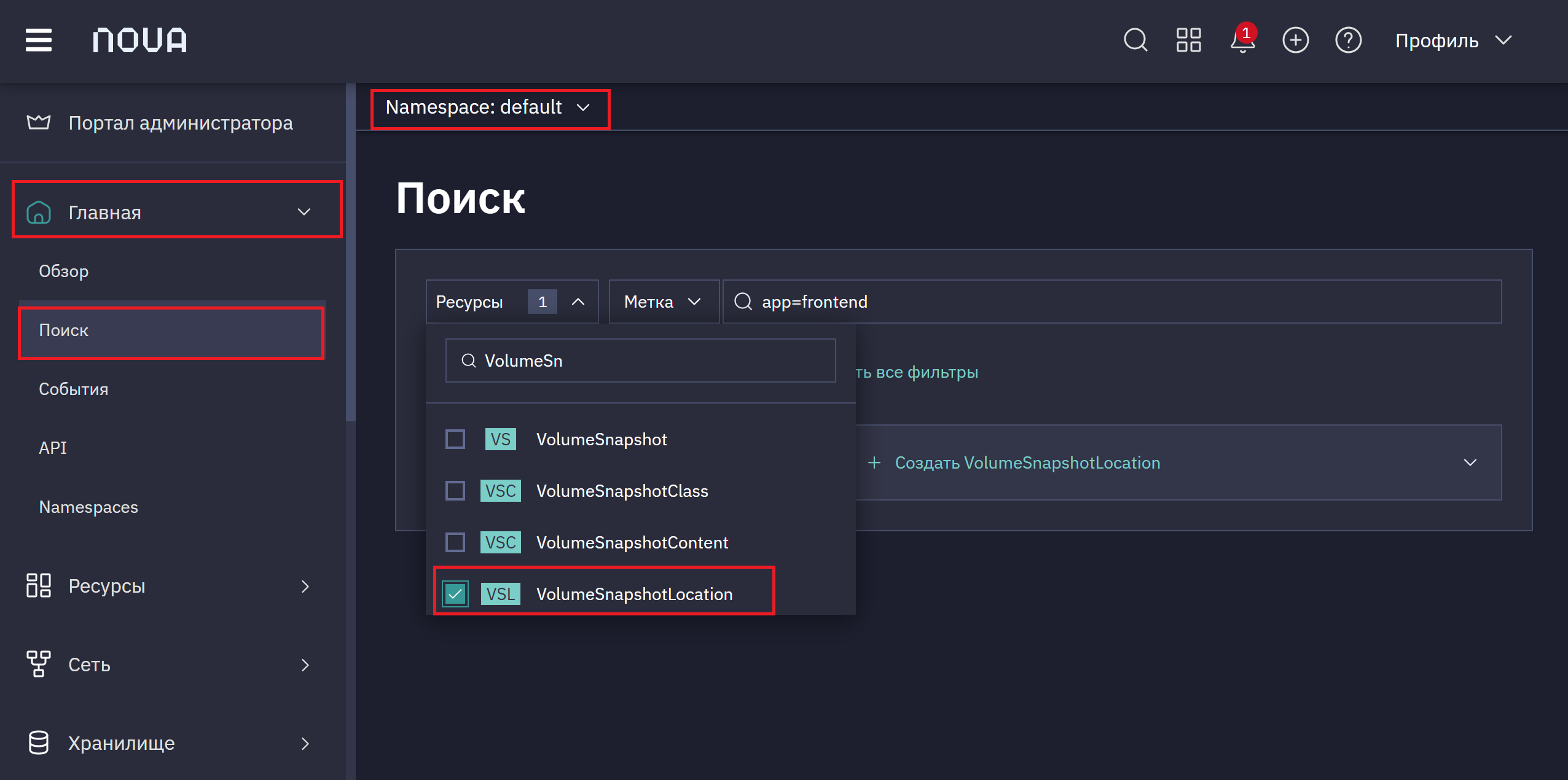Open the hamburger navigation menu
Image resolution: width=1568 pixels, height=780 pixels.
point(39,41)
